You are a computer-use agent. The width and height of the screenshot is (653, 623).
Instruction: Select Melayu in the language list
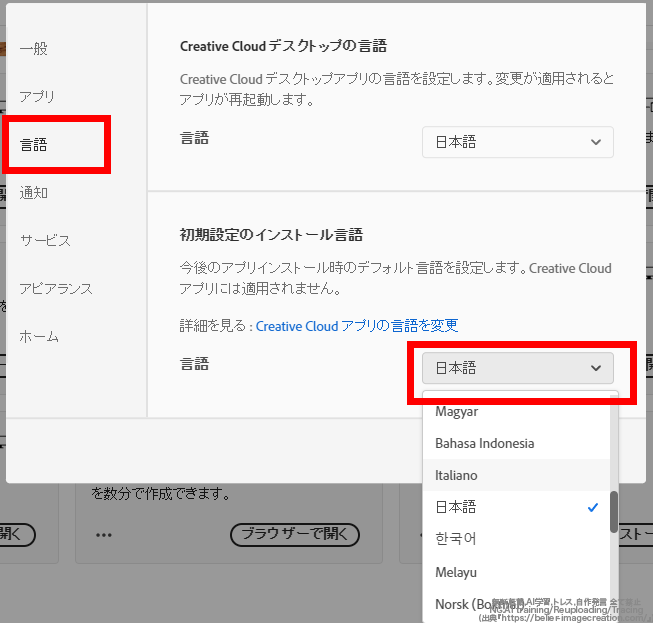pyautogui.click(x=456, y=572)
